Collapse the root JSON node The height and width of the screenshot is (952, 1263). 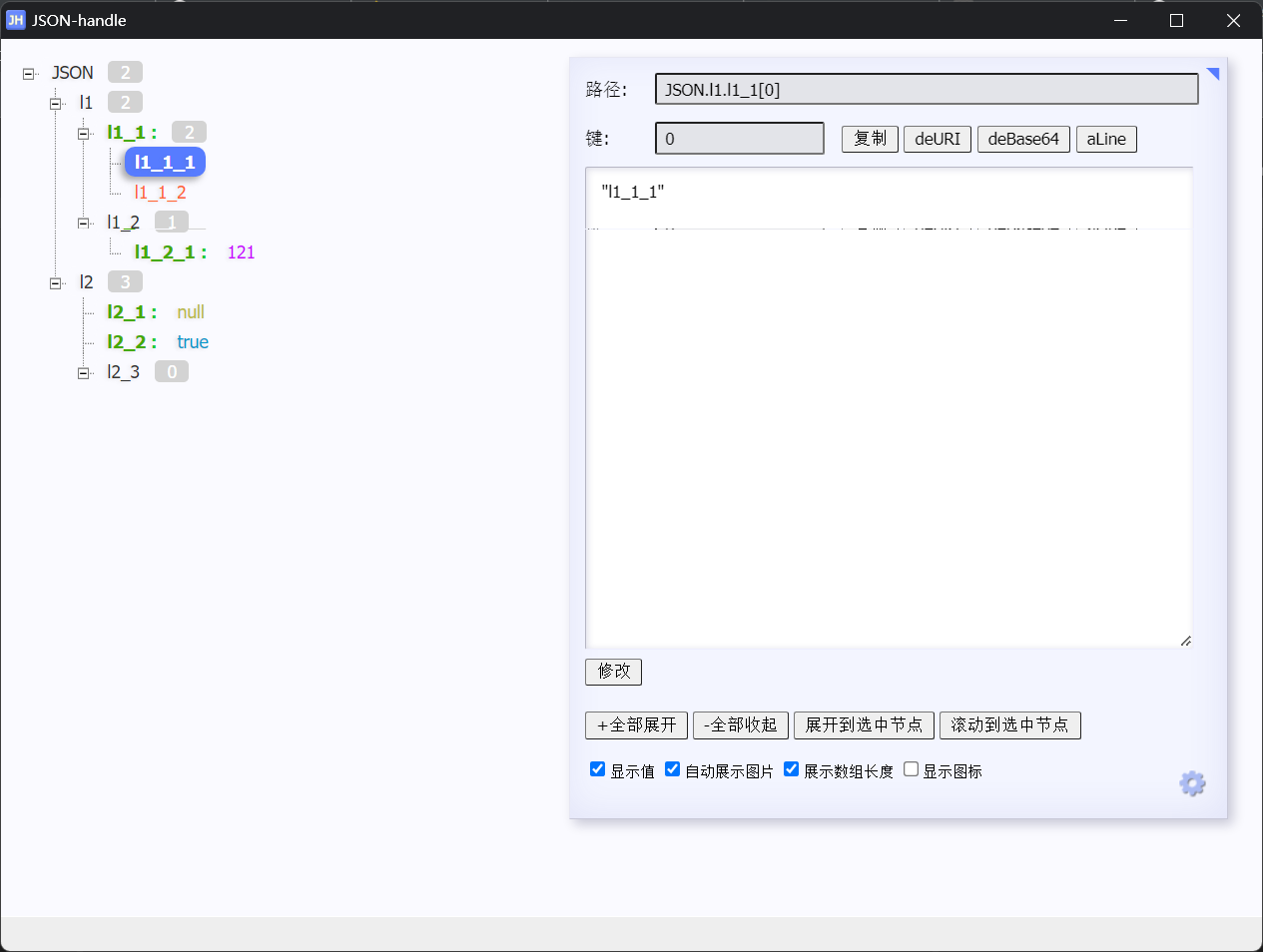point(29,74)
